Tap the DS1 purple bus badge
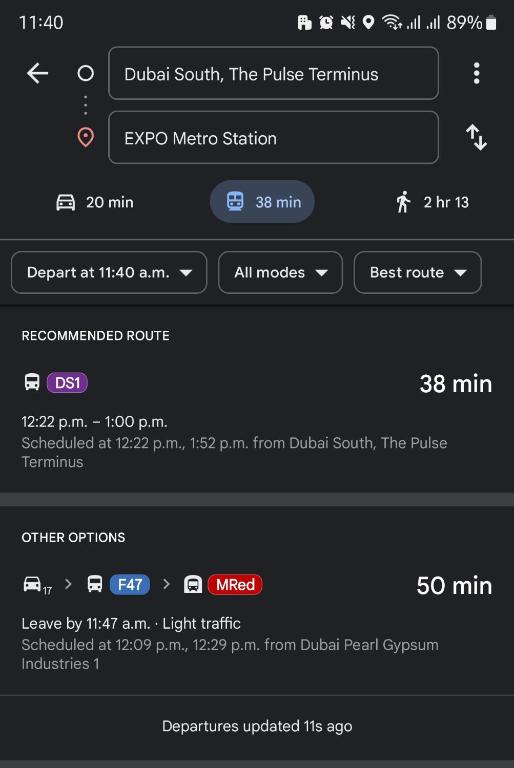This screenshot has height=768, width=514. [67, 383]
